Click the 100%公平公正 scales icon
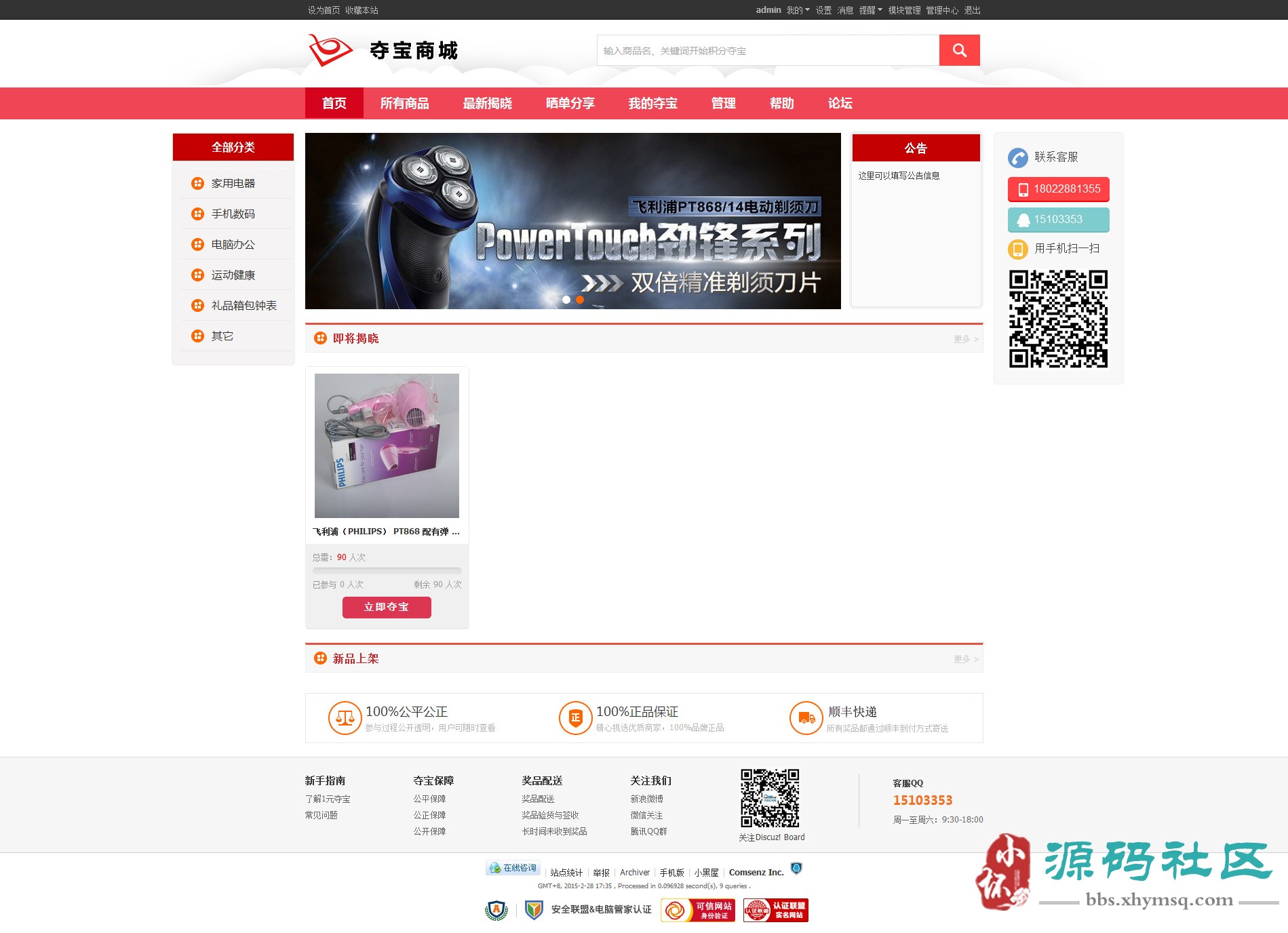This screenshot has width=1288, height=933. [x=345, y=718]
